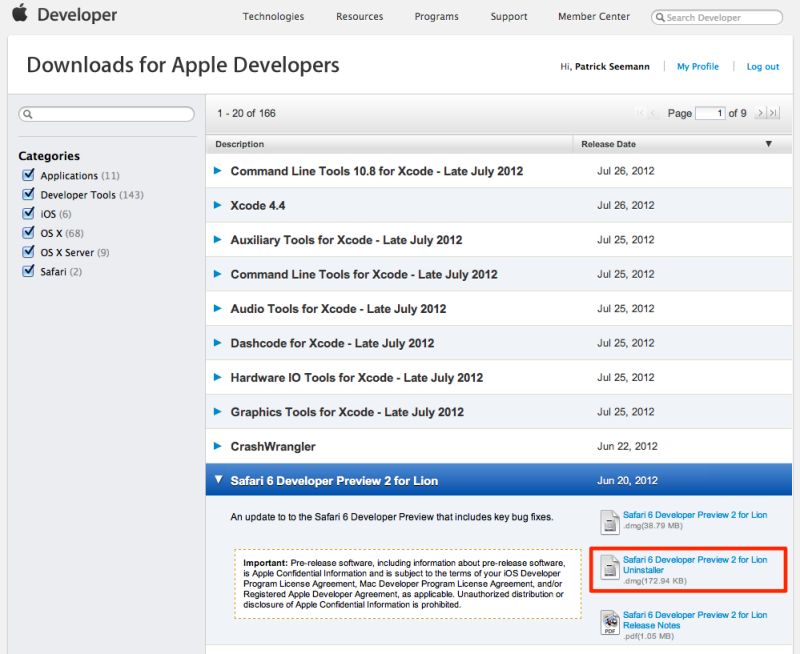Sort by the Description column header

239,144
